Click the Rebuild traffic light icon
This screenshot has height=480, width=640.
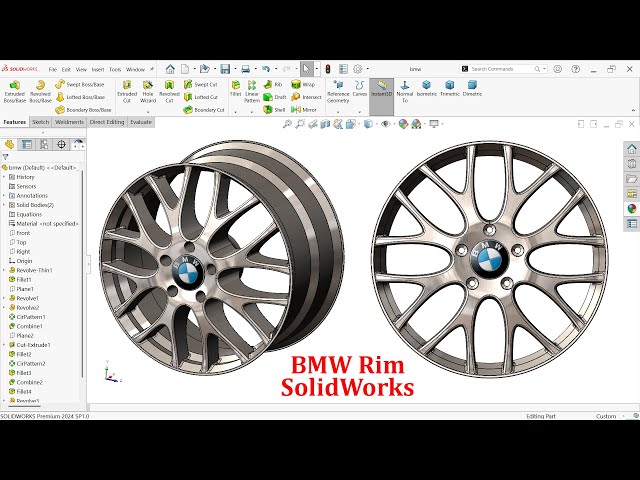point(327,69)
